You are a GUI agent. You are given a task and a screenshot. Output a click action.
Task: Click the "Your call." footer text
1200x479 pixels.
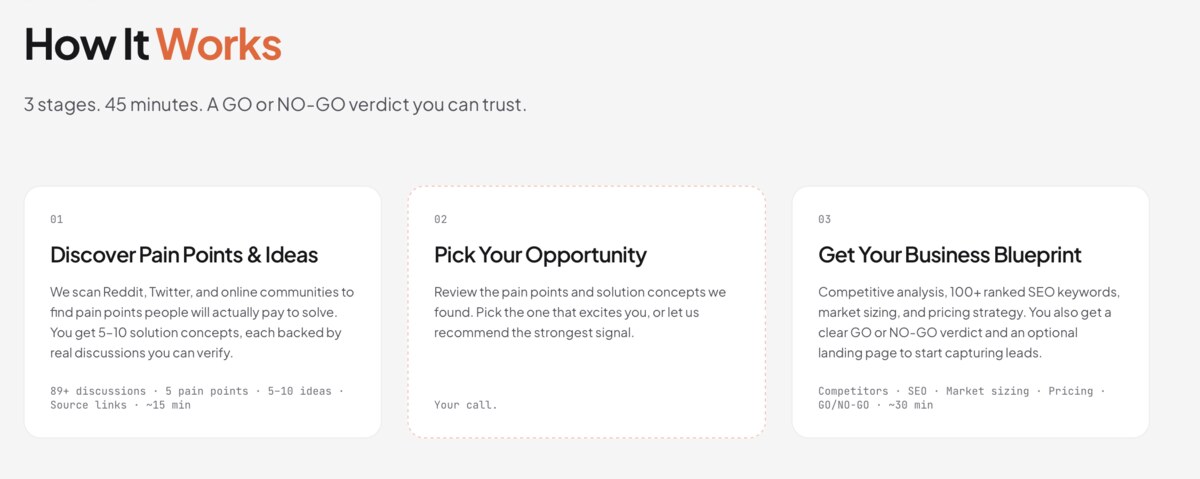[465, 405]
